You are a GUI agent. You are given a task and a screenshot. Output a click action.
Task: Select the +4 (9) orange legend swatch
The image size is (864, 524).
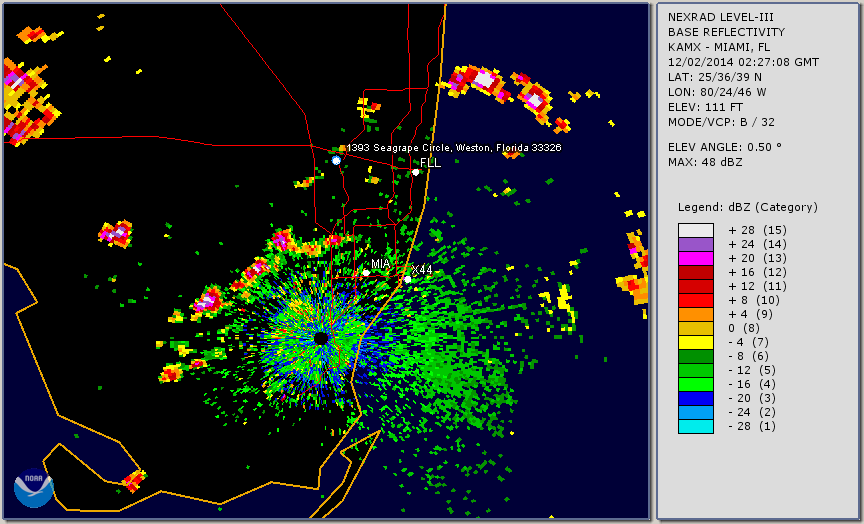pyautogui.click(x=696, y=315)
